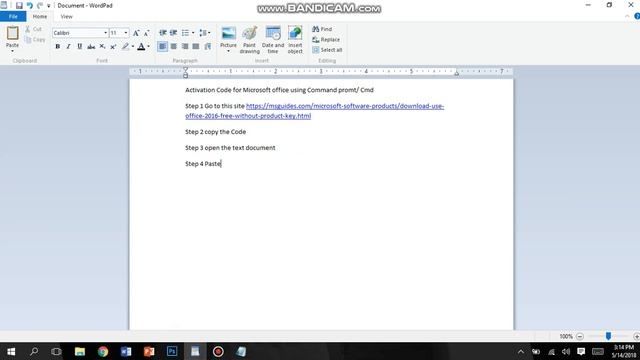Apply superscript formatting
The height and width of the screenshot is (360, 640).
[x=113, y=47]
